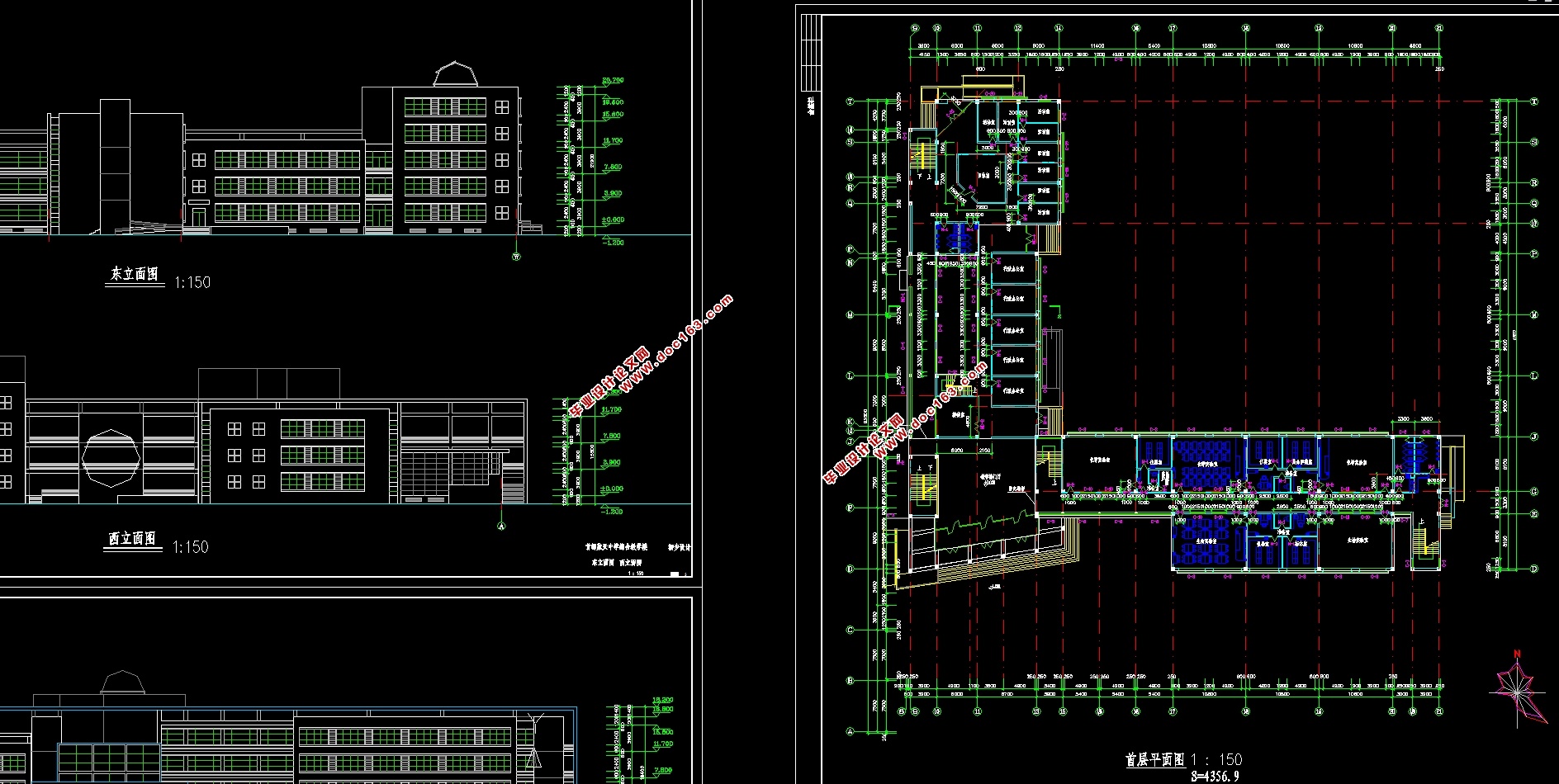
Task: Select the 11.700 level mark on west elevation
Action: point(611,410)
